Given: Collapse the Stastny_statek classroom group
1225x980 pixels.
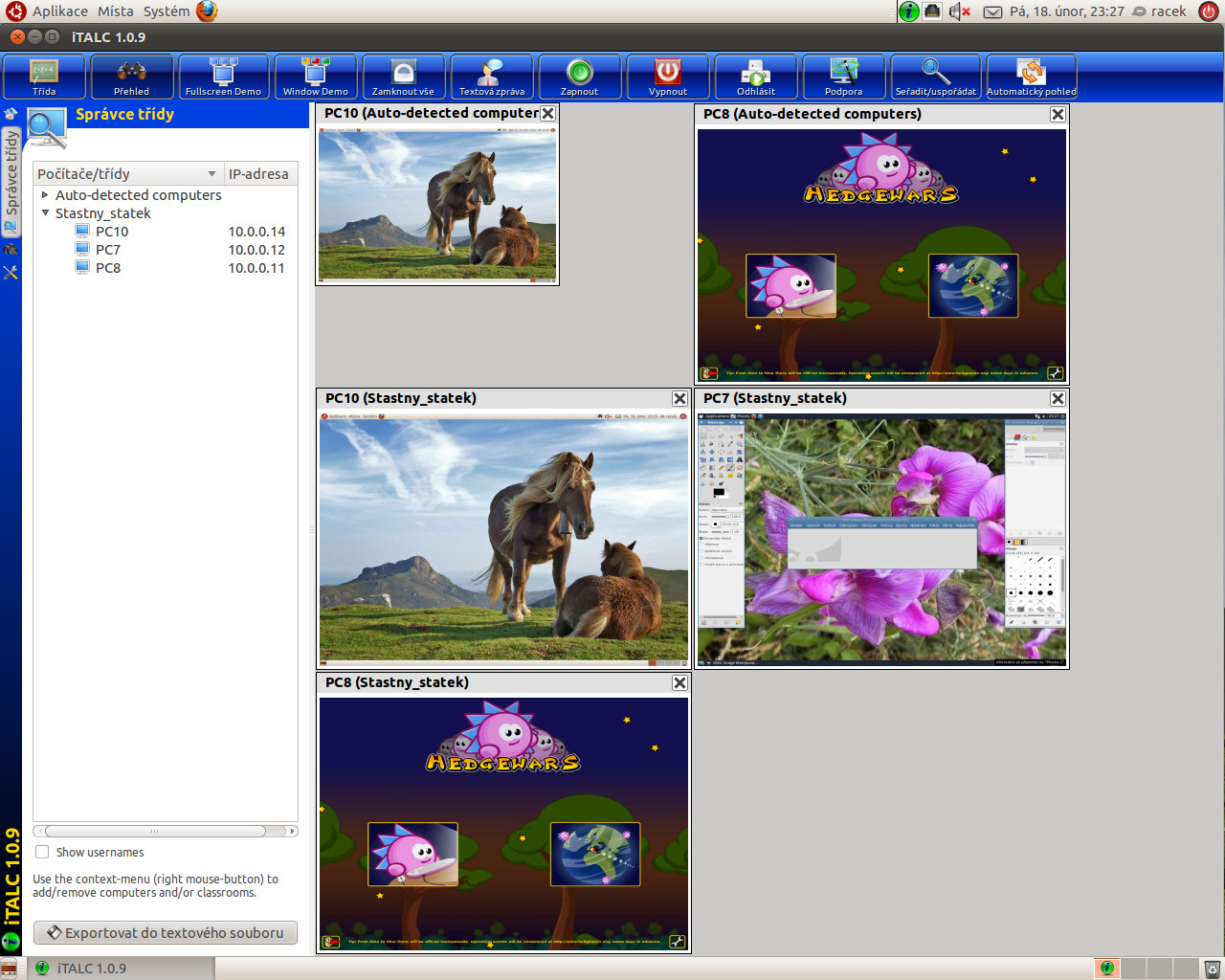Looking at the screenshot, I should pyautogui.click(x=45, y=213).
